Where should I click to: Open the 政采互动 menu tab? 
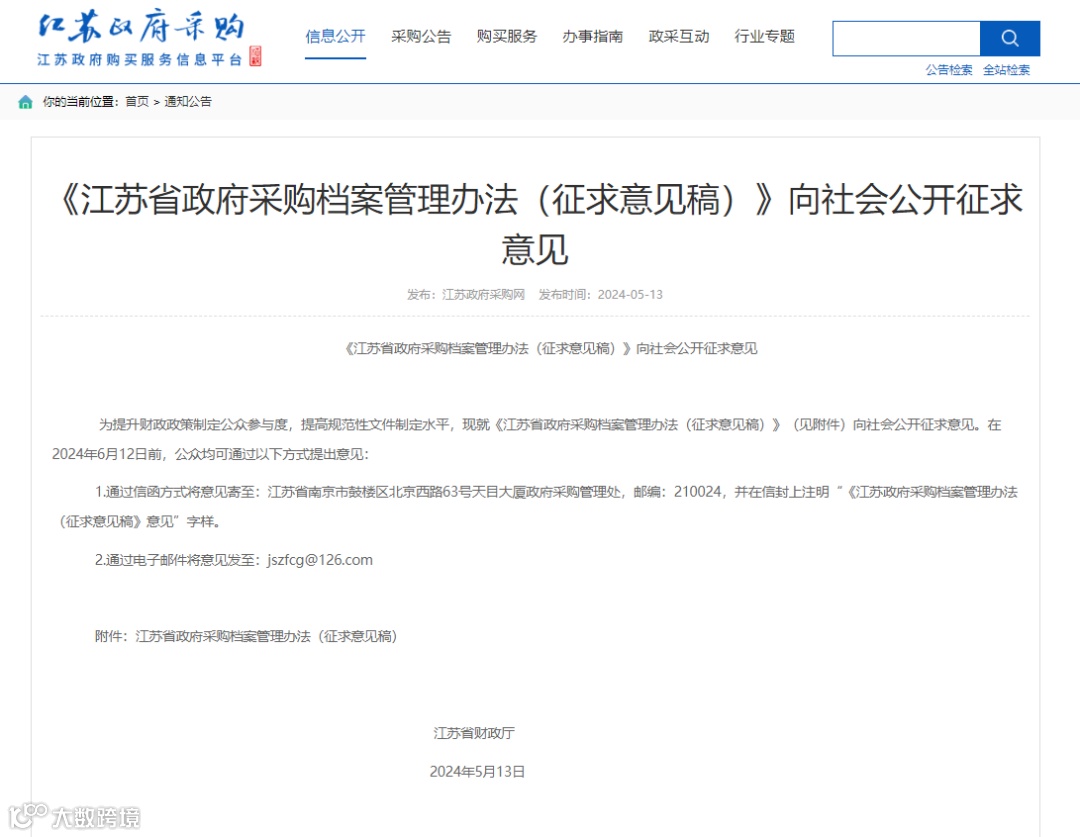[x=678, y=37]
